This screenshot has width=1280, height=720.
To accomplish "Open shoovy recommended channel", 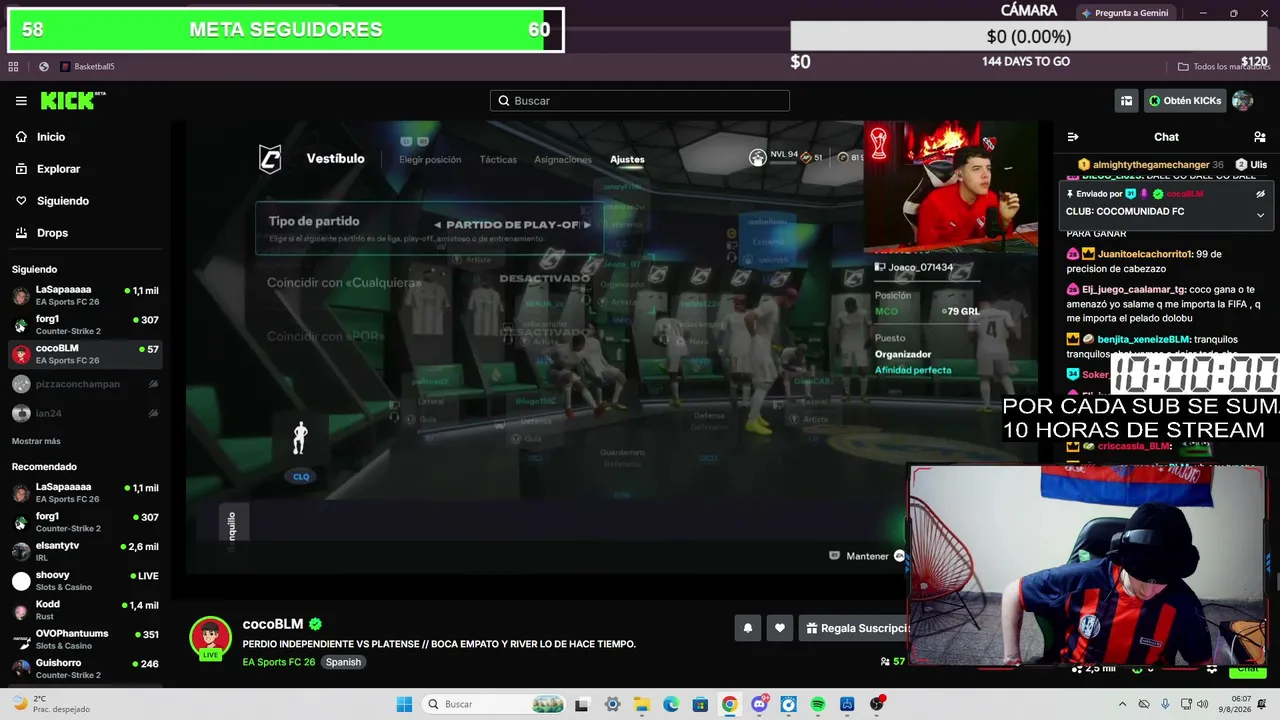I will tap(85, 581).
